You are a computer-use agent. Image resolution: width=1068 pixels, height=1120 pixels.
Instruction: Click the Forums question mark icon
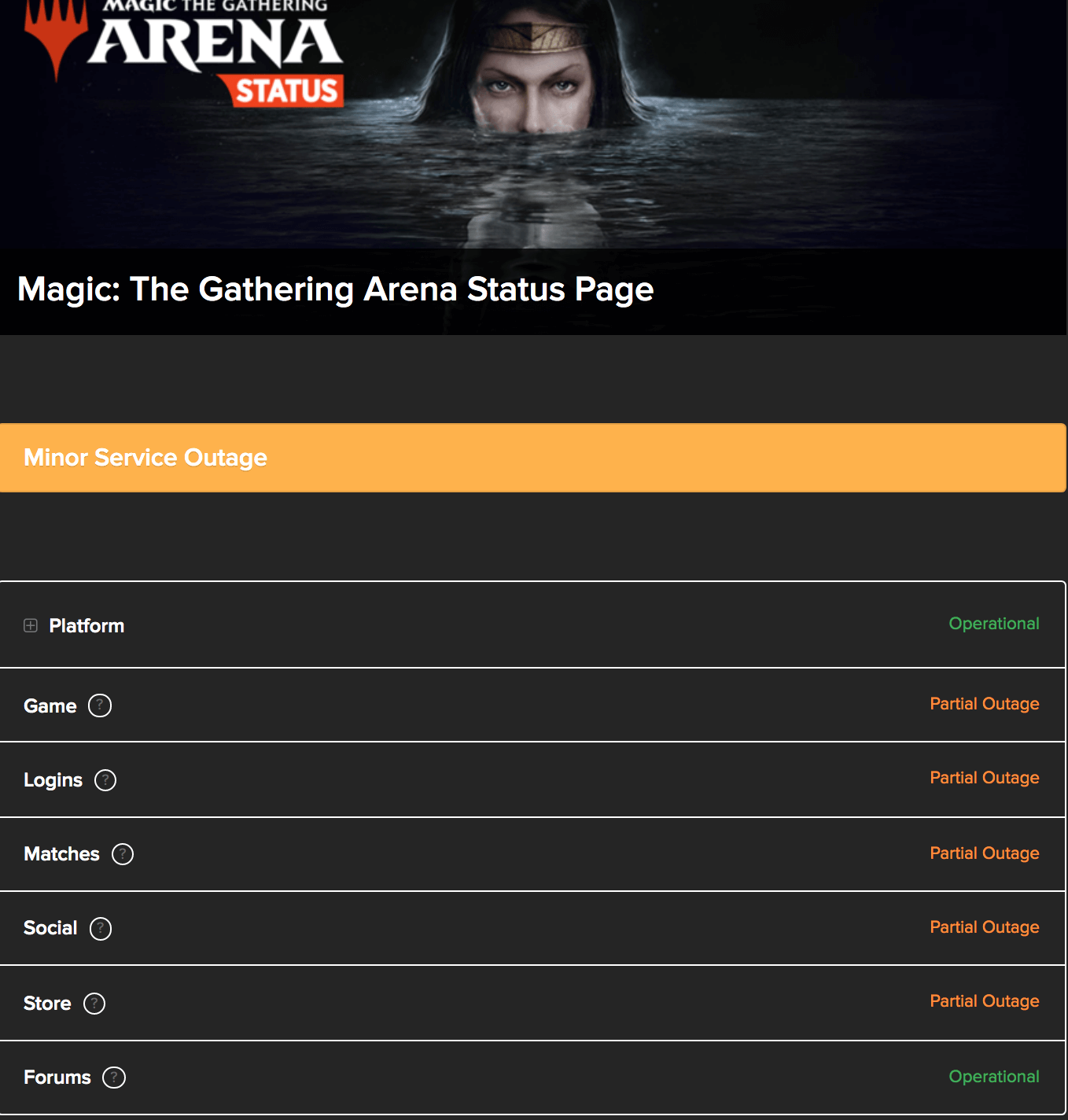tap(115, 1078)
